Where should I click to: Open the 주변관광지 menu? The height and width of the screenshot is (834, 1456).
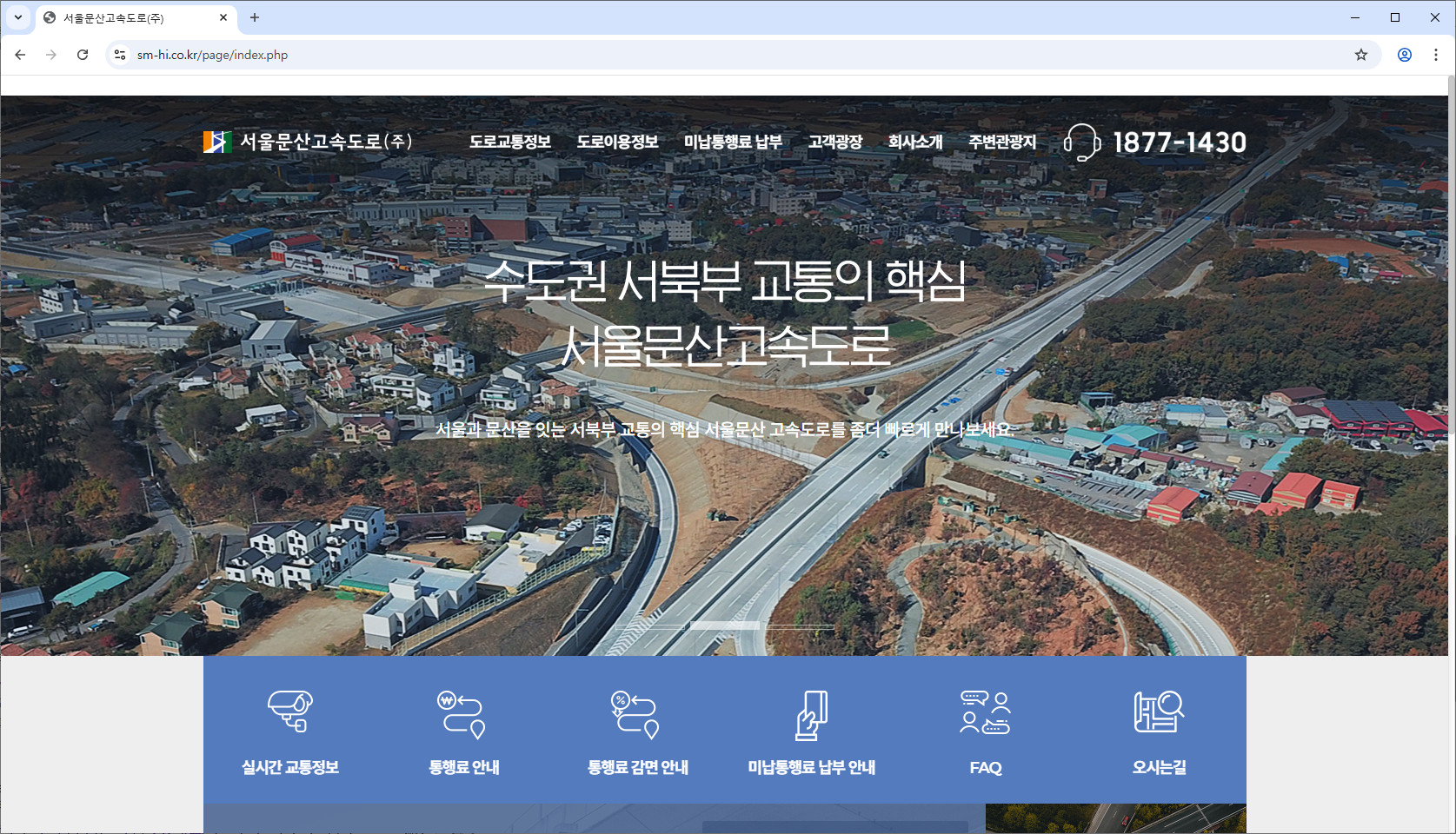tap(1002, 142)
